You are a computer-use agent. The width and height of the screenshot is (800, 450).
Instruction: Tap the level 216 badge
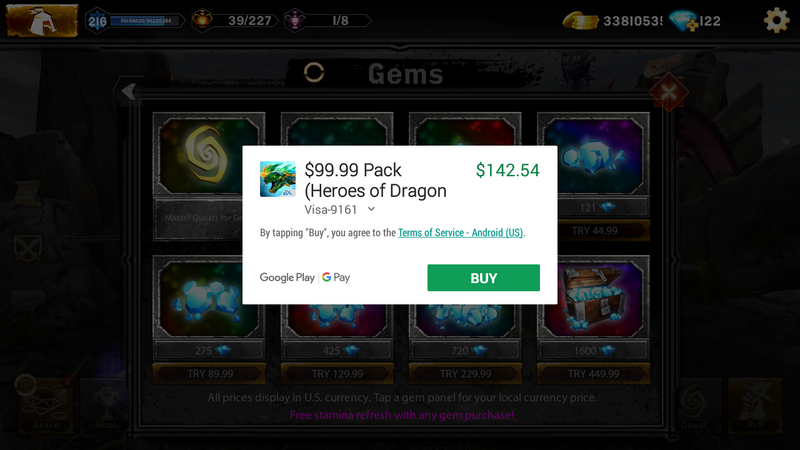[x=97, y=21]
